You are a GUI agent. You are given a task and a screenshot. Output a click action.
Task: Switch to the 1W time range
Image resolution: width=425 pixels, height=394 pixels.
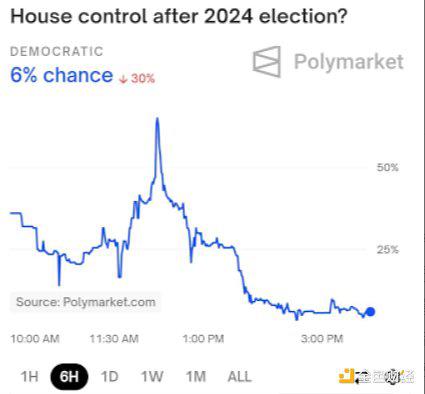tap(152, 377)
